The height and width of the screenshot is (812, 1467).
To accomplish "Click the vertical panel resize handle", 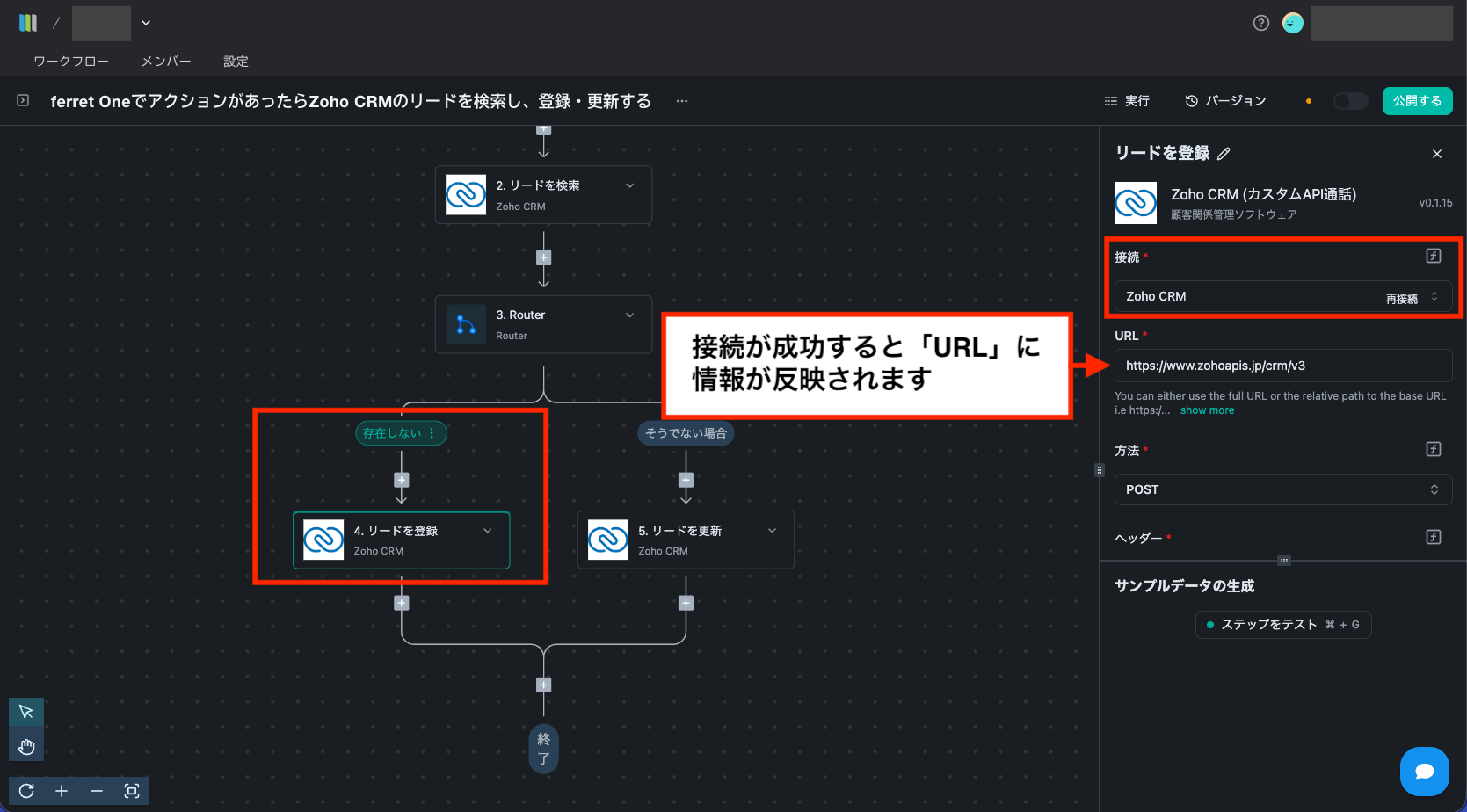I will [x=1099, y=470].
